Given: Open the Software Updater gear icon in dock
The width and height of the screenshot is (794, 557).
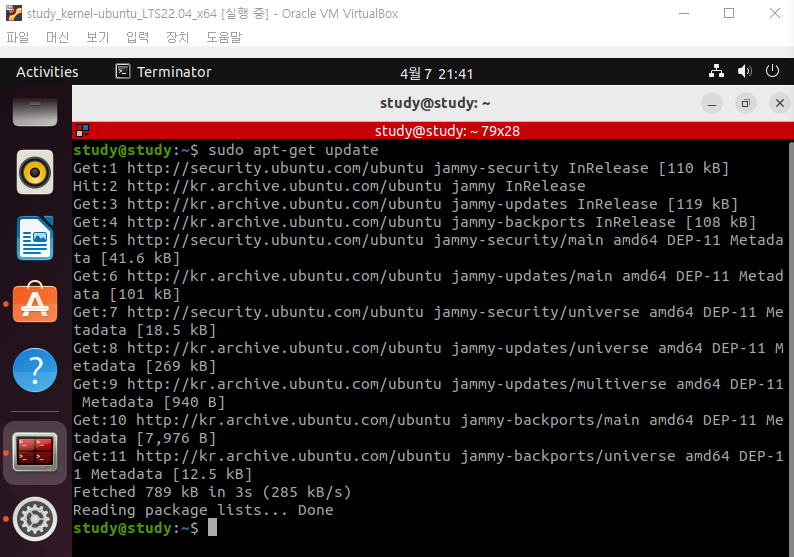Looking at the screenshot, I should [35, 519].
